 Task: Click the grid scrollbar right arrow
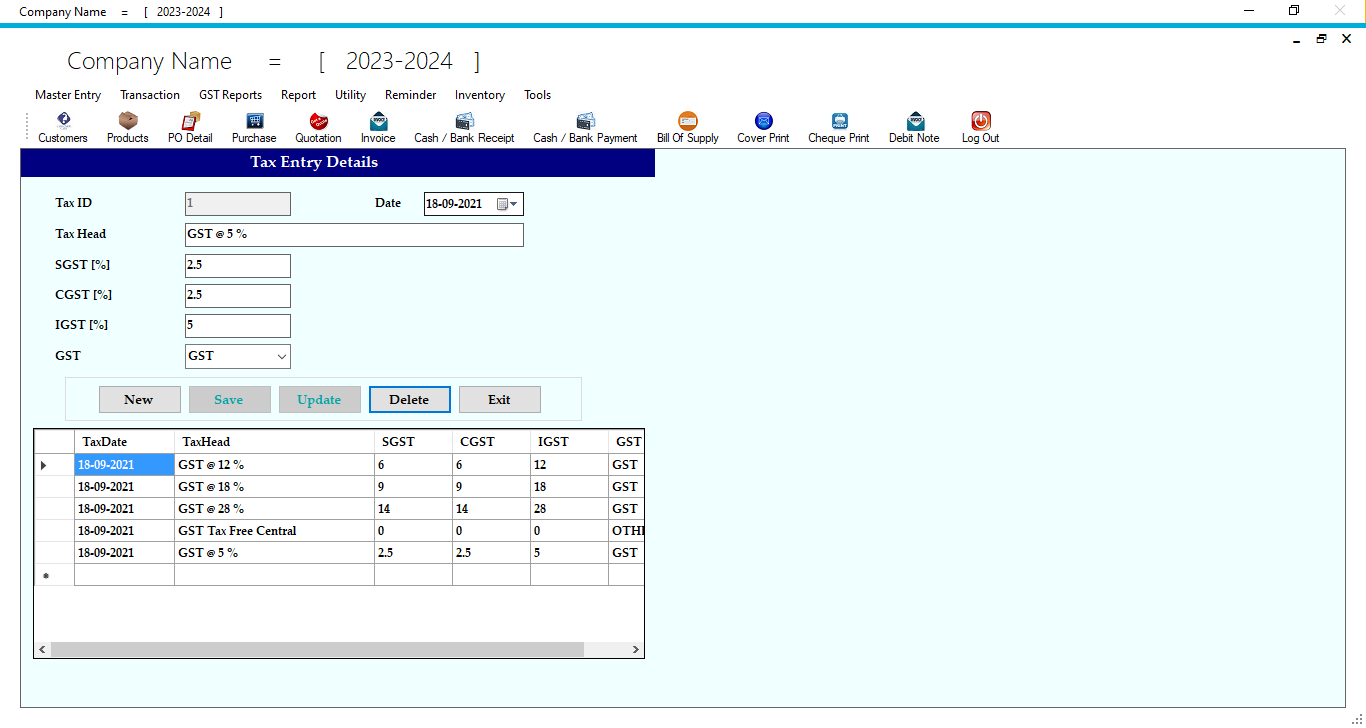point(635,650)
